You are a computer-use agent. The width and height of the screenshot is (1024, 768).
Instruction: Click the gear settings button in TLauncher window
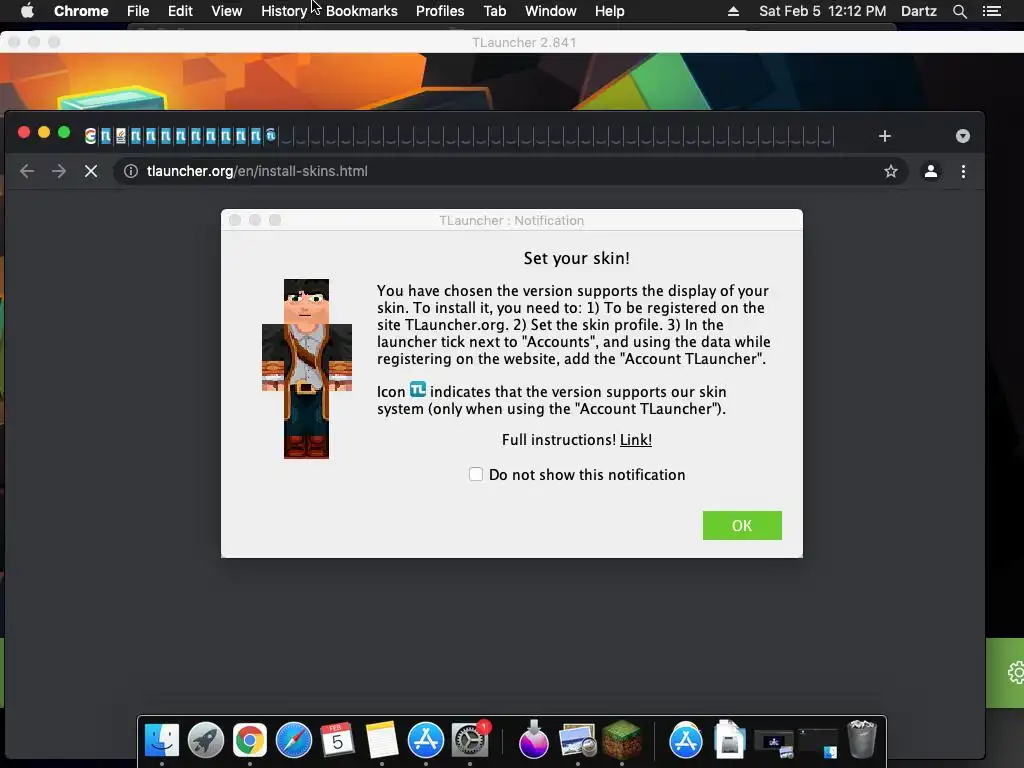1016,672
